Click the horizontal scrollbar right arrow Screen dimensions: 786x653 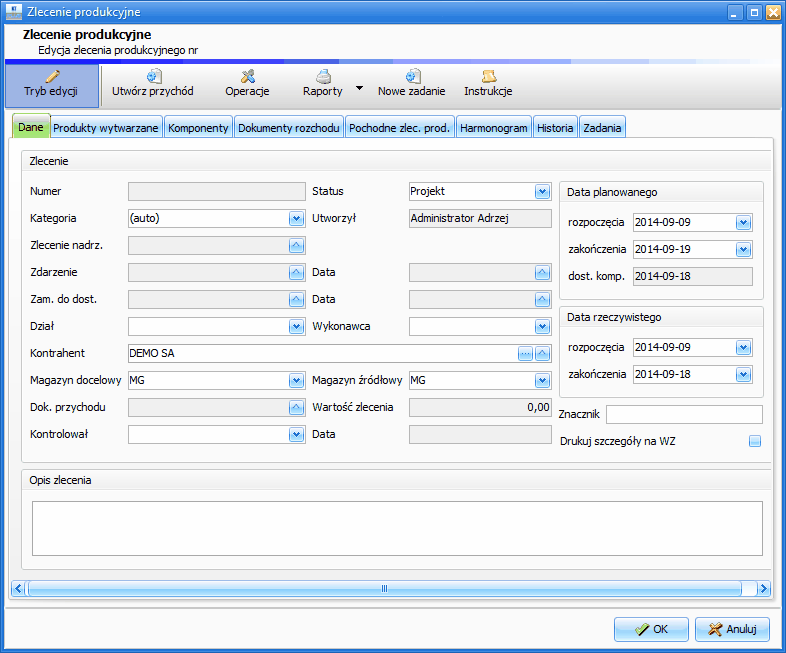(763, 588)
